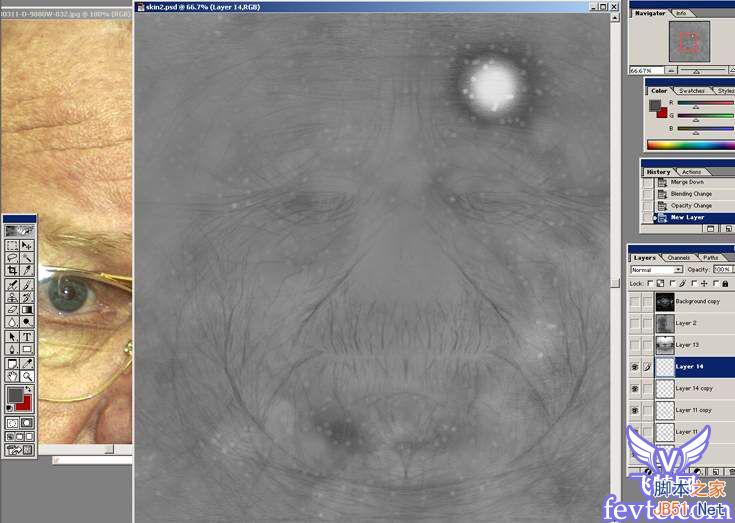Image resolution: width=735 pixels, height=523 pixels.
Task: Select the Pen tool
Action: click(x=12, y=349)
